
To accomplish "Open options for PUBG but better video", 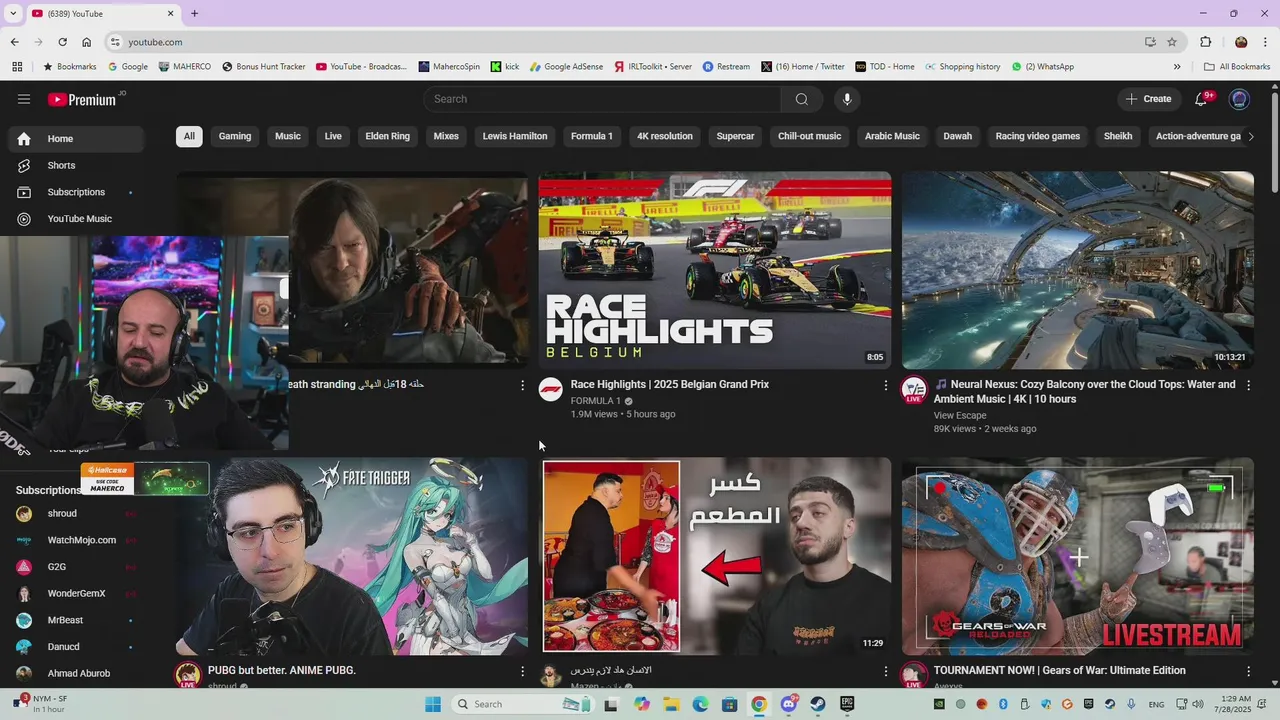I will point(522,671).
